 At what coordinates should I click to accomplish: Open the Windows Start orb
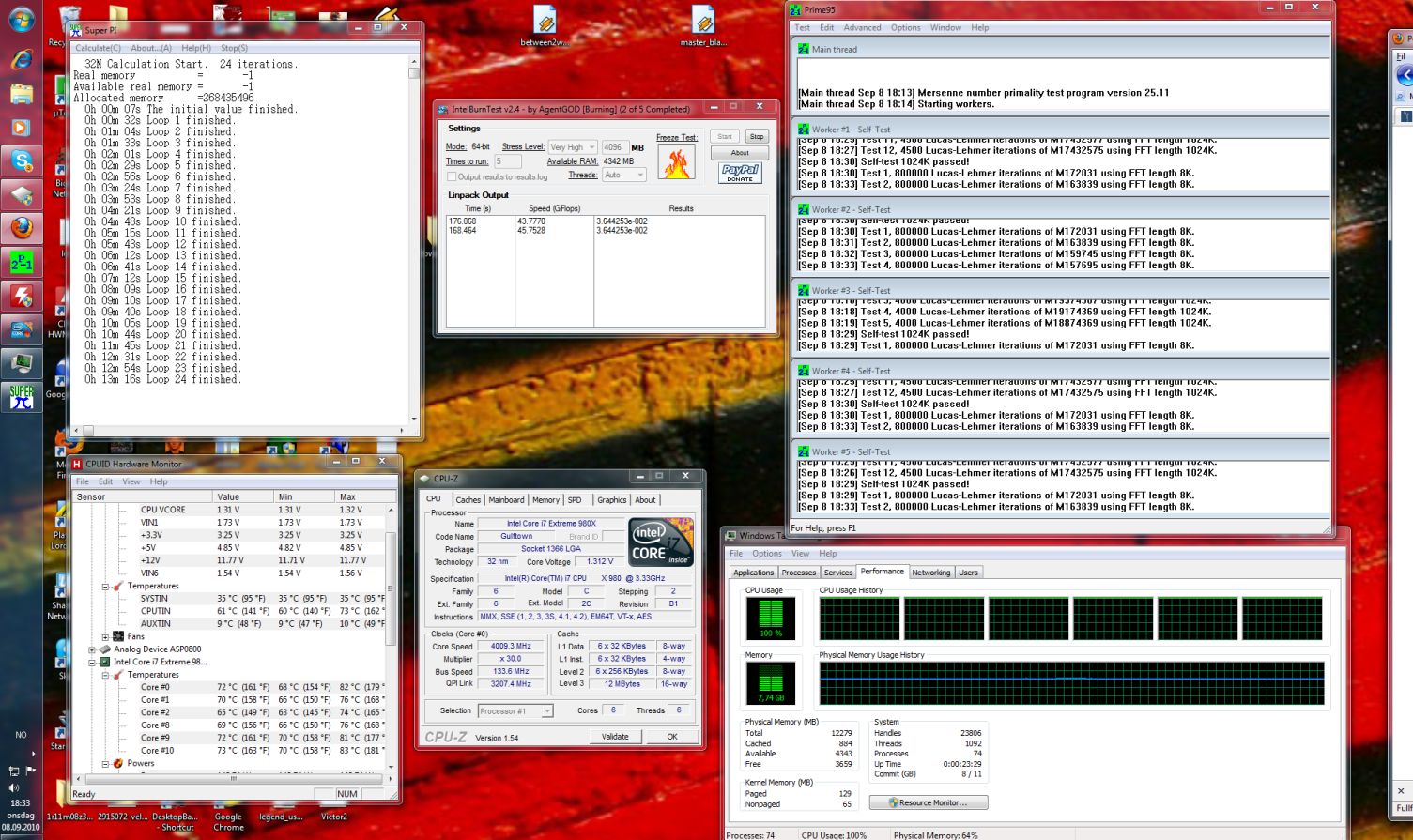pos(21,20)
